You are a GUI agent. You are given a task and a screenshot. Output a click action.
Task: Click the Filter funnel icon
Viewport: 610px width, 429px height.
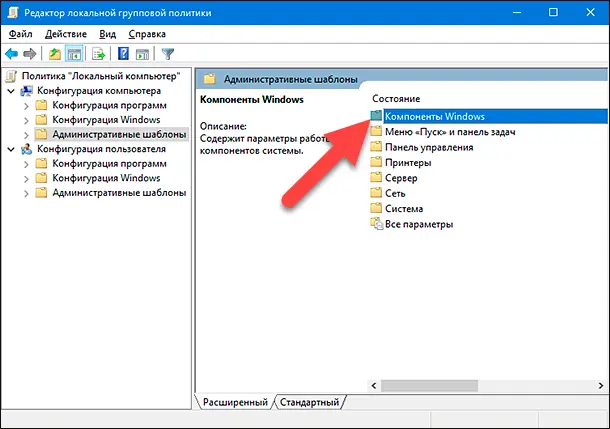pos(168,54)
